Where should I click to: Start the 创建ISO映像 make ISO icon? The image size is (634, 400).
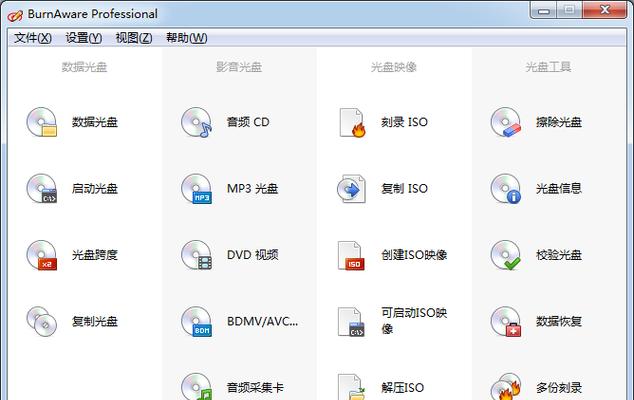[351, 256]
